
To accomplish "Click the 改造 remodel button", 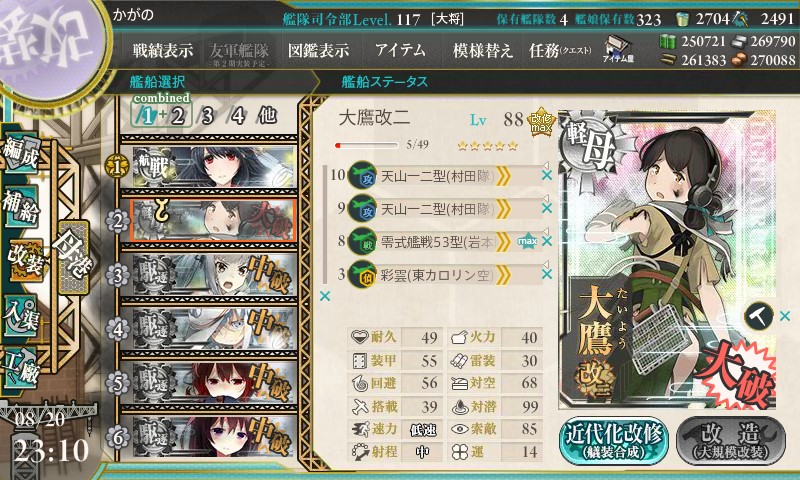I will coord(731,441).
